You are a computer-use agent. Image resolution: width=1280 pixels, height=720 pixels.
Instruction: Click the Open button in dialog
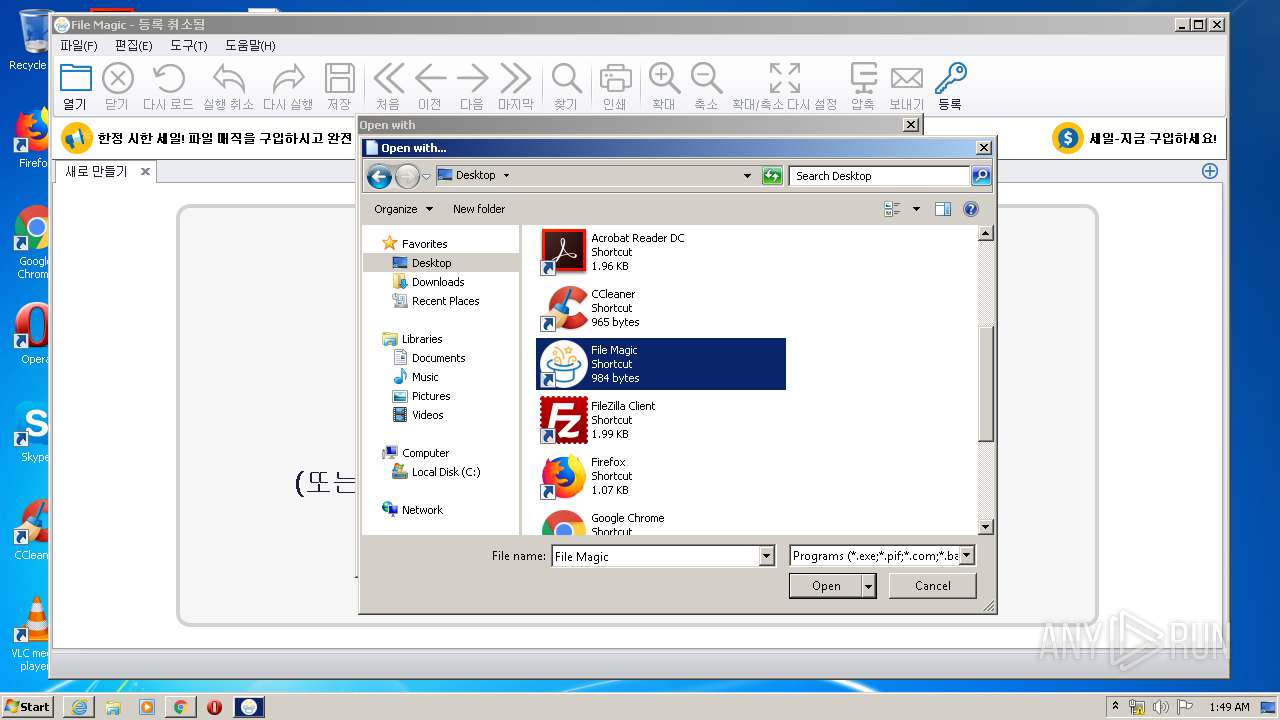825,586
